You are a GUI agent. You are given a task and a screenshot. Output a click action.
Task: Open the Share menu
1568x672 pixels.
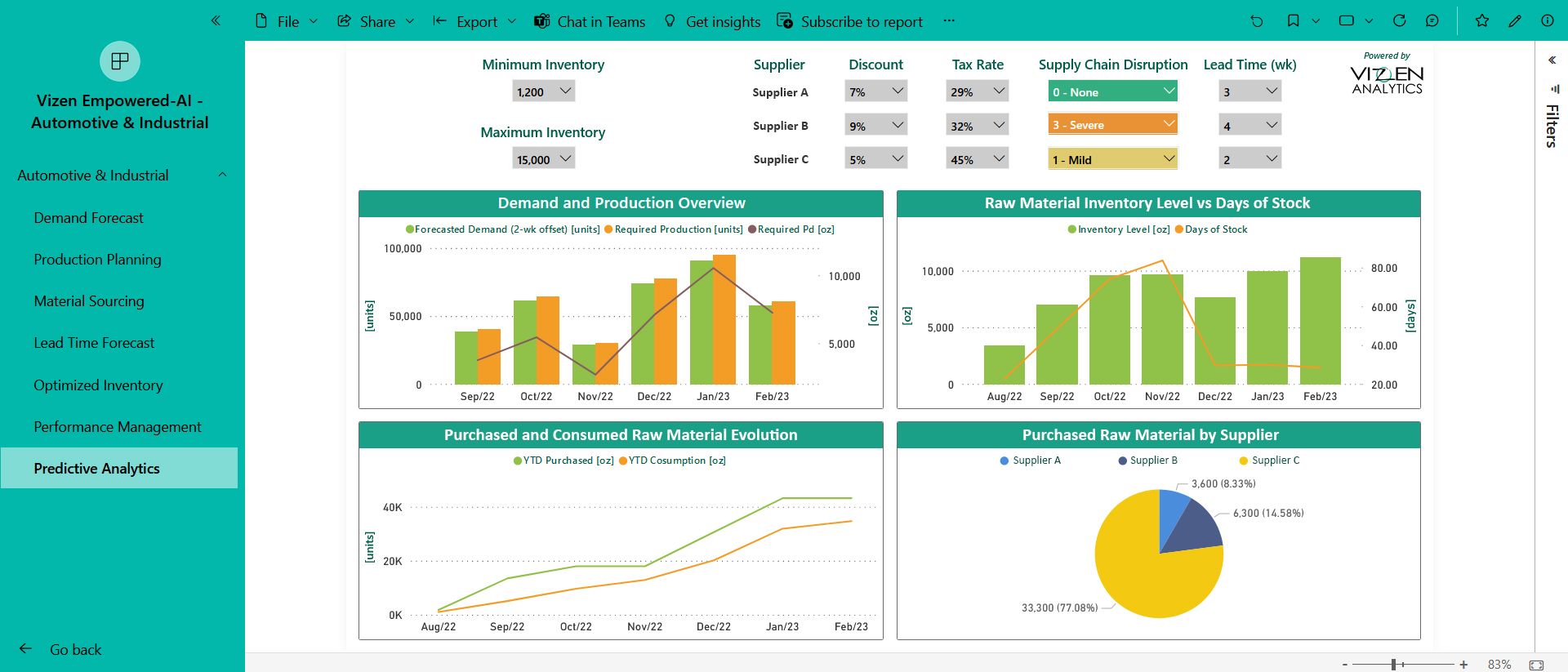click(376, 21)
